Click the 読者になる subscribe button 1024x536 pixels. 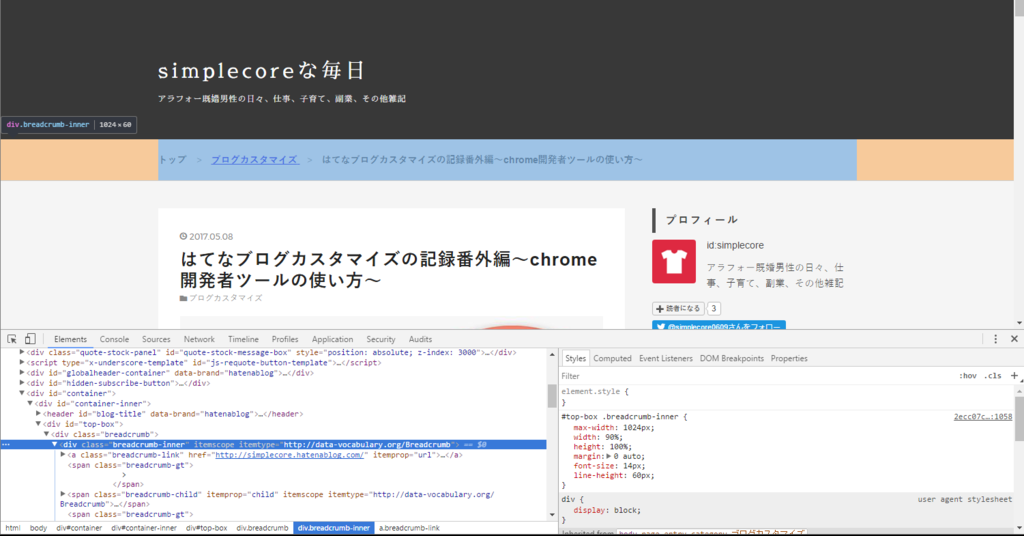[678, 309]
